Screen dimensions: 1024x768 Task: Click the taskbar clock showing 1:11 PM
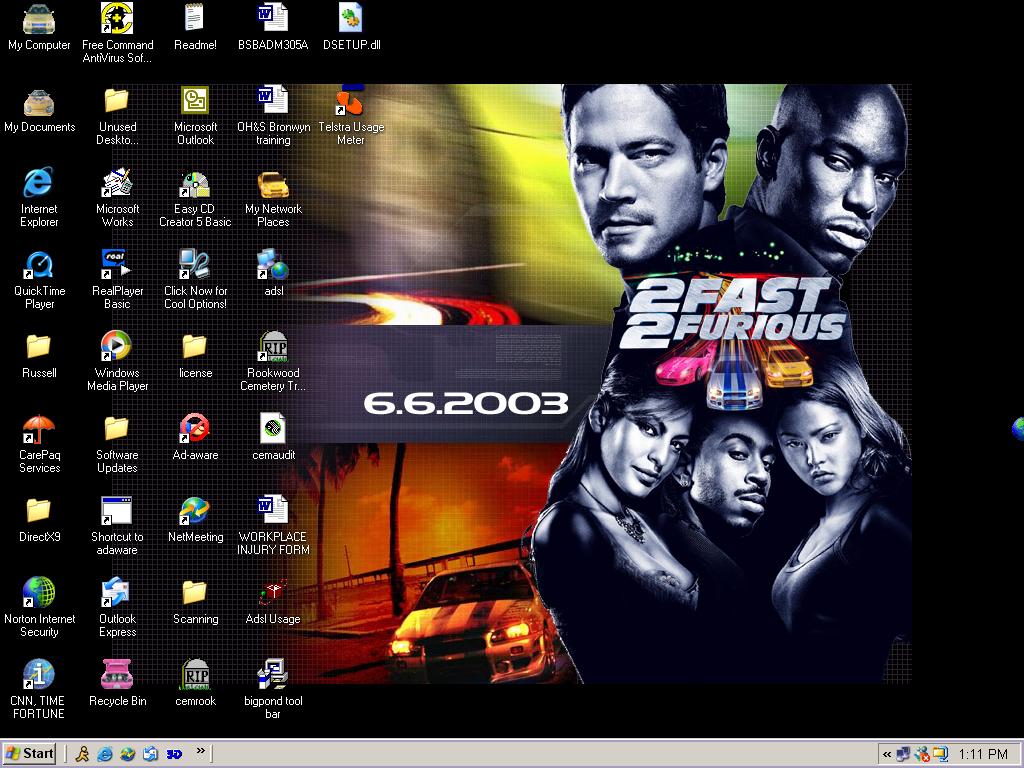[982, 754]
